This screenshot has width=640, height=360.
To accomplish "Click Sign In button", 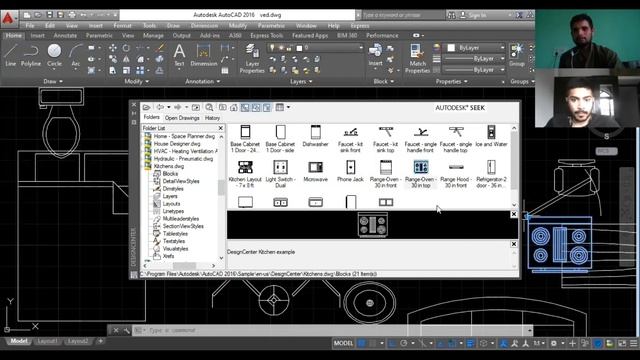I will (x=473, y=15).
